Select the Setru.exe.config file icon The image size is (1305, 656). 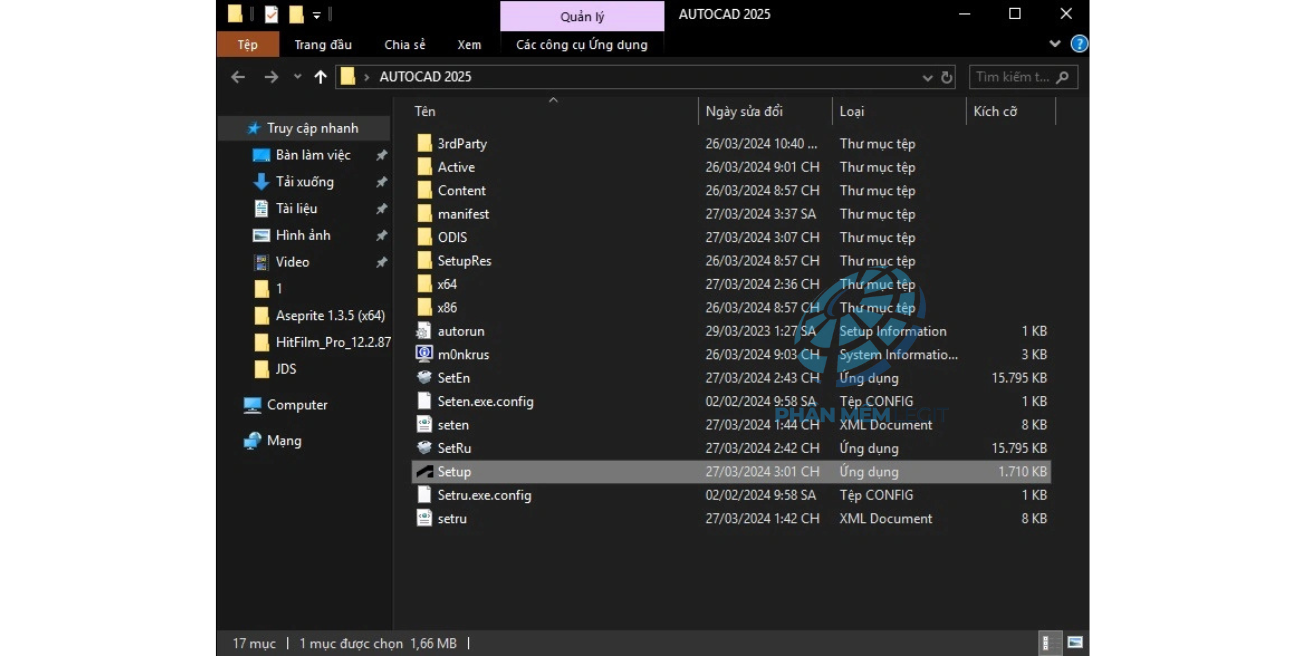tap(424, 495)
